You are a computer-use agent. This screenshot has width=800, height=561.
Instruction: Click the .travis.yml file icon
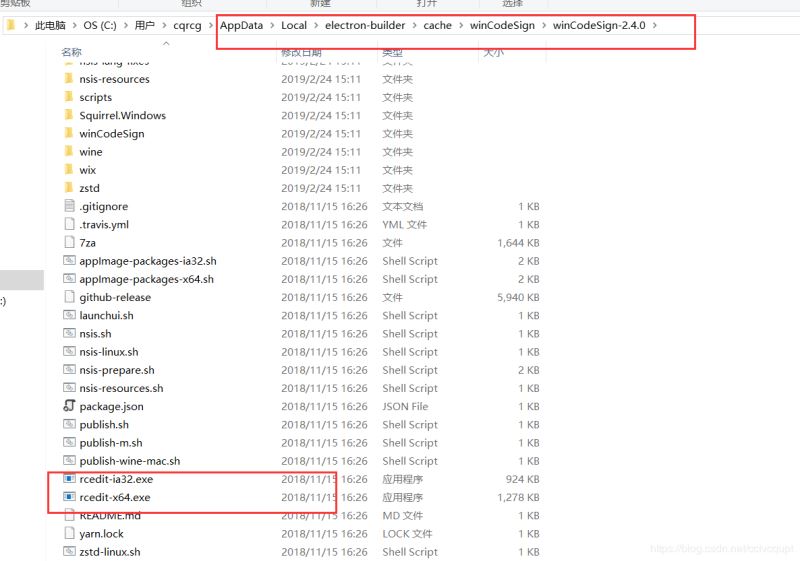[69, 224]
